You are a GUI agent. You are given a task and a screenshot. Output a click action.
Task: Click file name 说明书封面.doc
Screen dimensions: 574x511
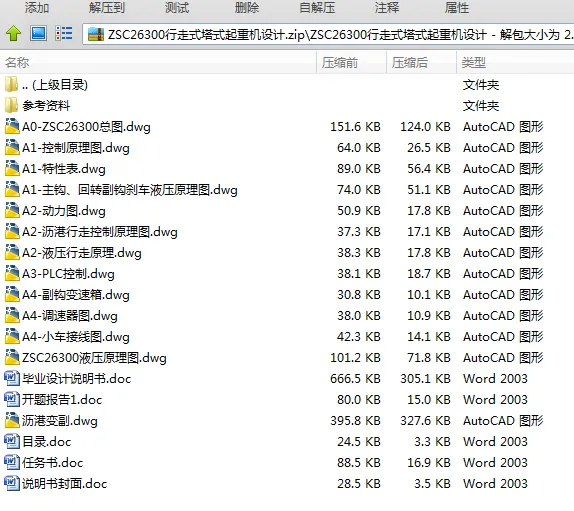[x=65, y=484]
